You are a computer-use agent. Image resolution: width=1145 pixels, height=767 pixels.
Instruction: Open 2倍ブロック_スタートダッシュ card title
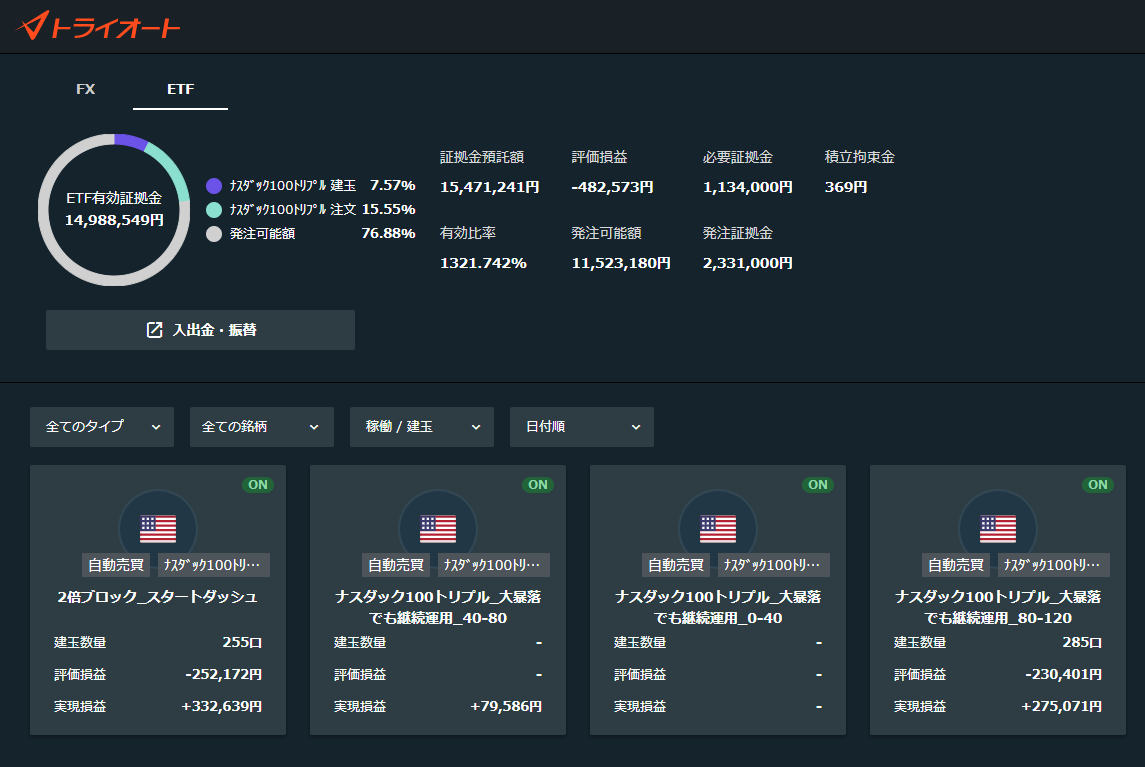tap(158, 598)
